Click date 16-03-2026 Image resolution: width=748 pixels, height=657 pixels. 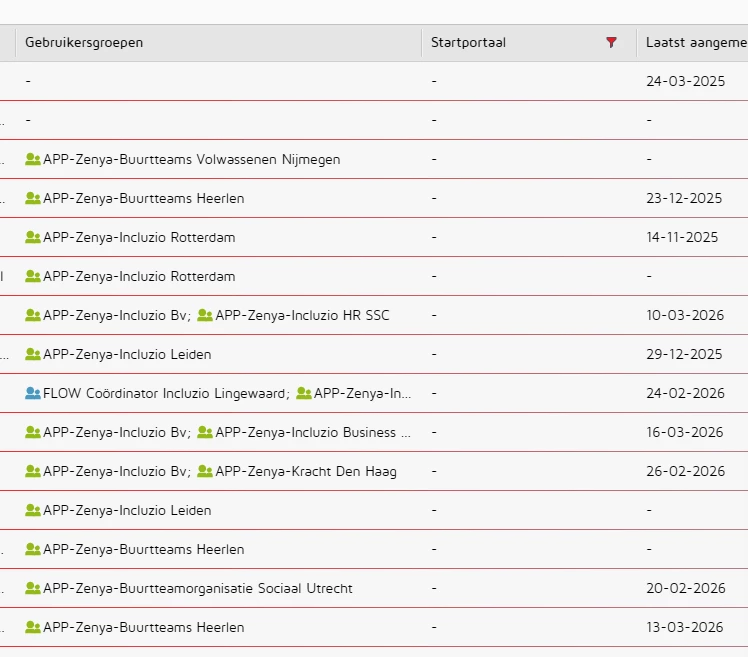(685, 432)
